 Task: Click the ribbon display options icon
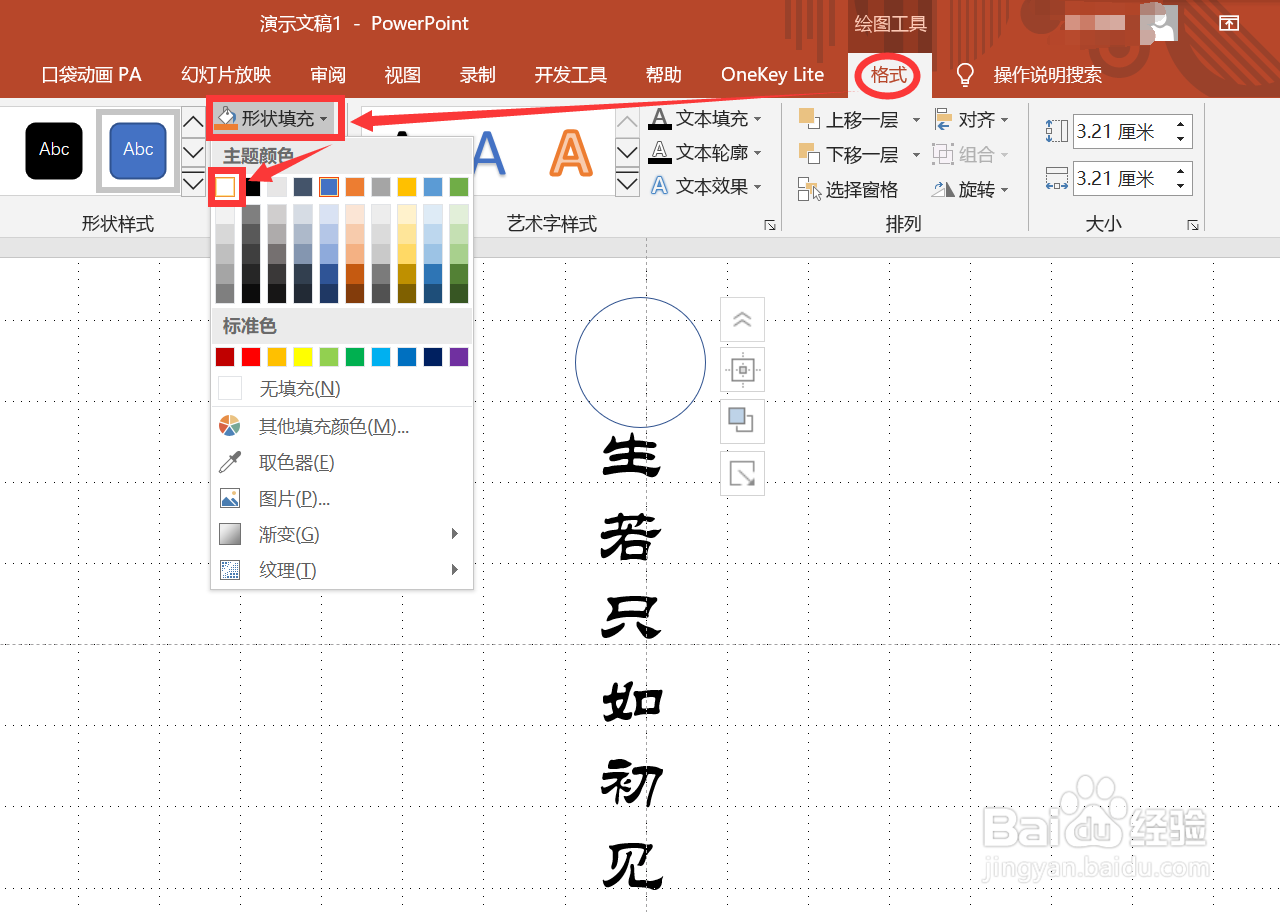(1229, 23)
